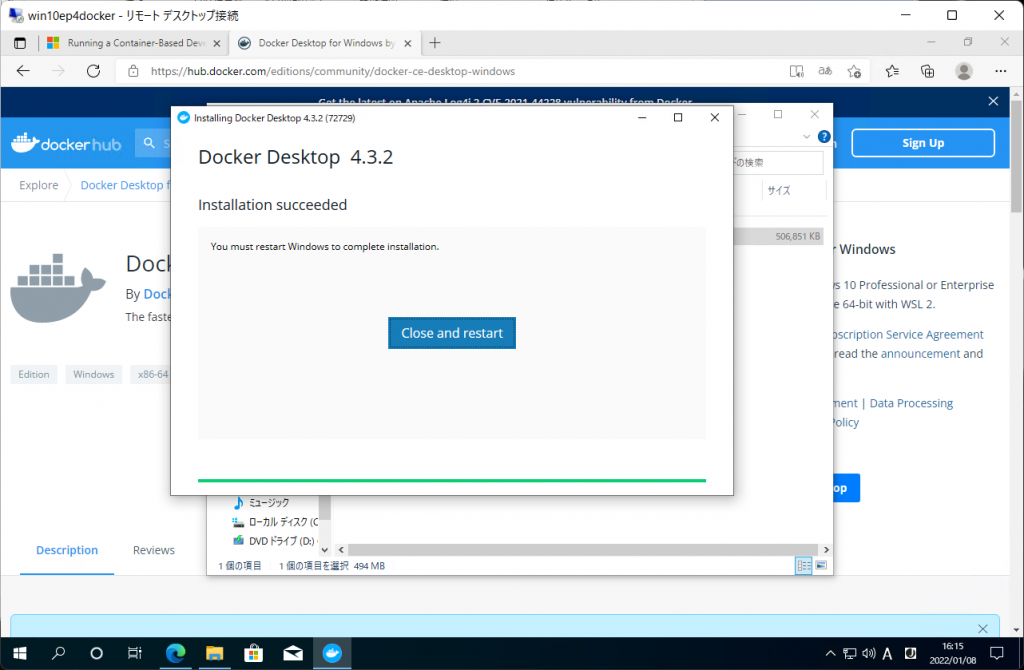Open the Subscription Service Agreement link

[x=908, y=334]
